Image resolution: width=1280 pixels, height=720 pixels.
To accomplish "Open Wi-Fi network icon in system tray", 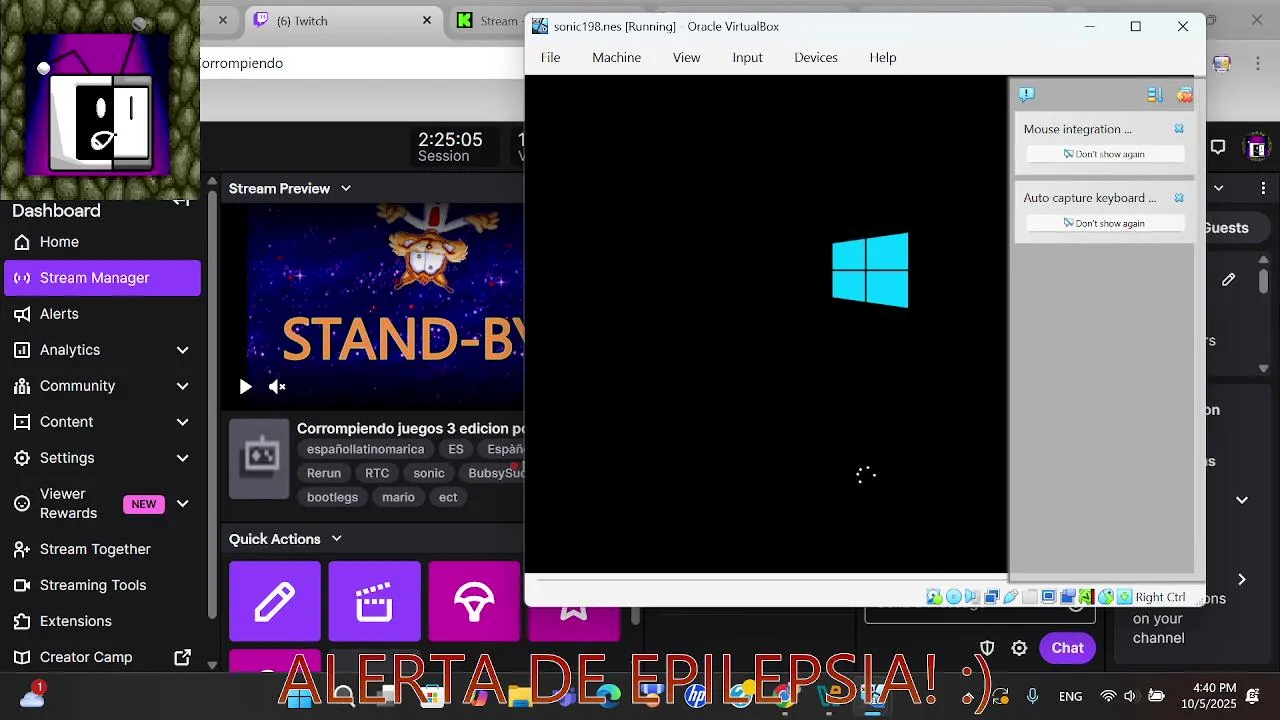I will tap(1108, 696).
